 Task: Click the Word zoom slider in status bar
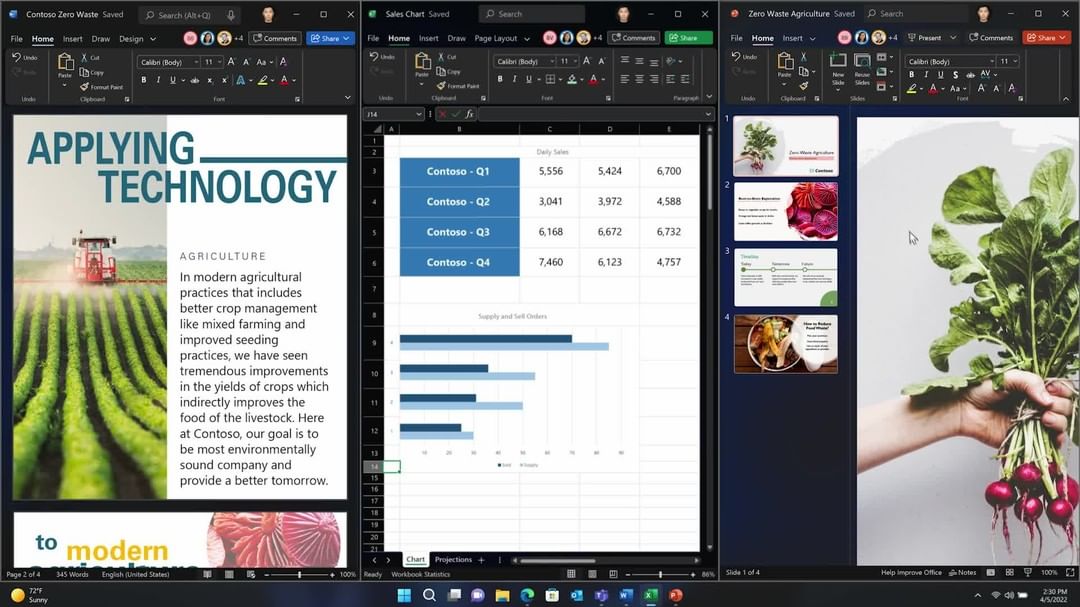[299, 574]
